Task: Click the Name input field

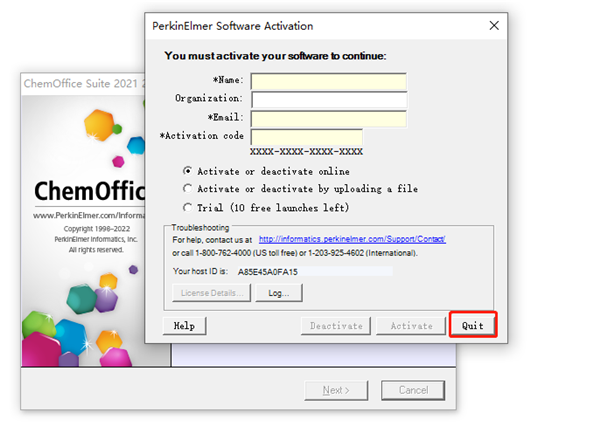Action: click(328, 81)
